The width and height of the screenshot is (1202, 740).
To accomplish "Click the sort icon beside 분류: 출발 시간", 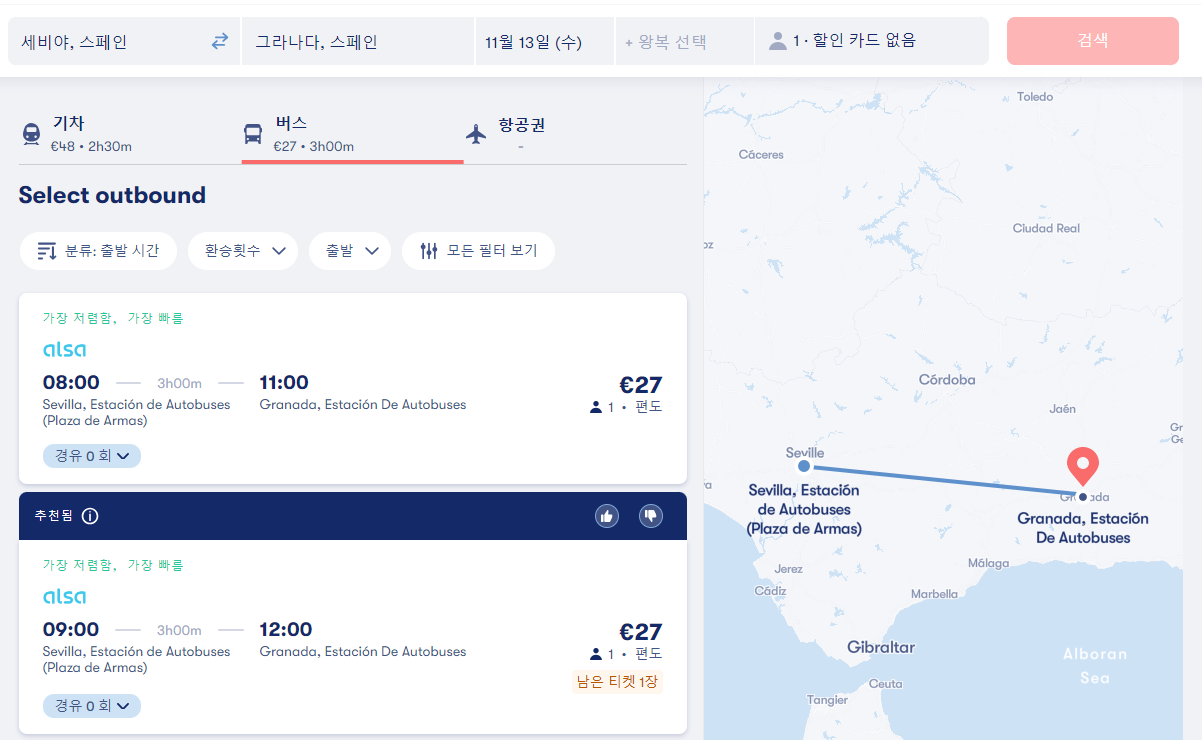I will pyautogui.click(x=47, y=251).
